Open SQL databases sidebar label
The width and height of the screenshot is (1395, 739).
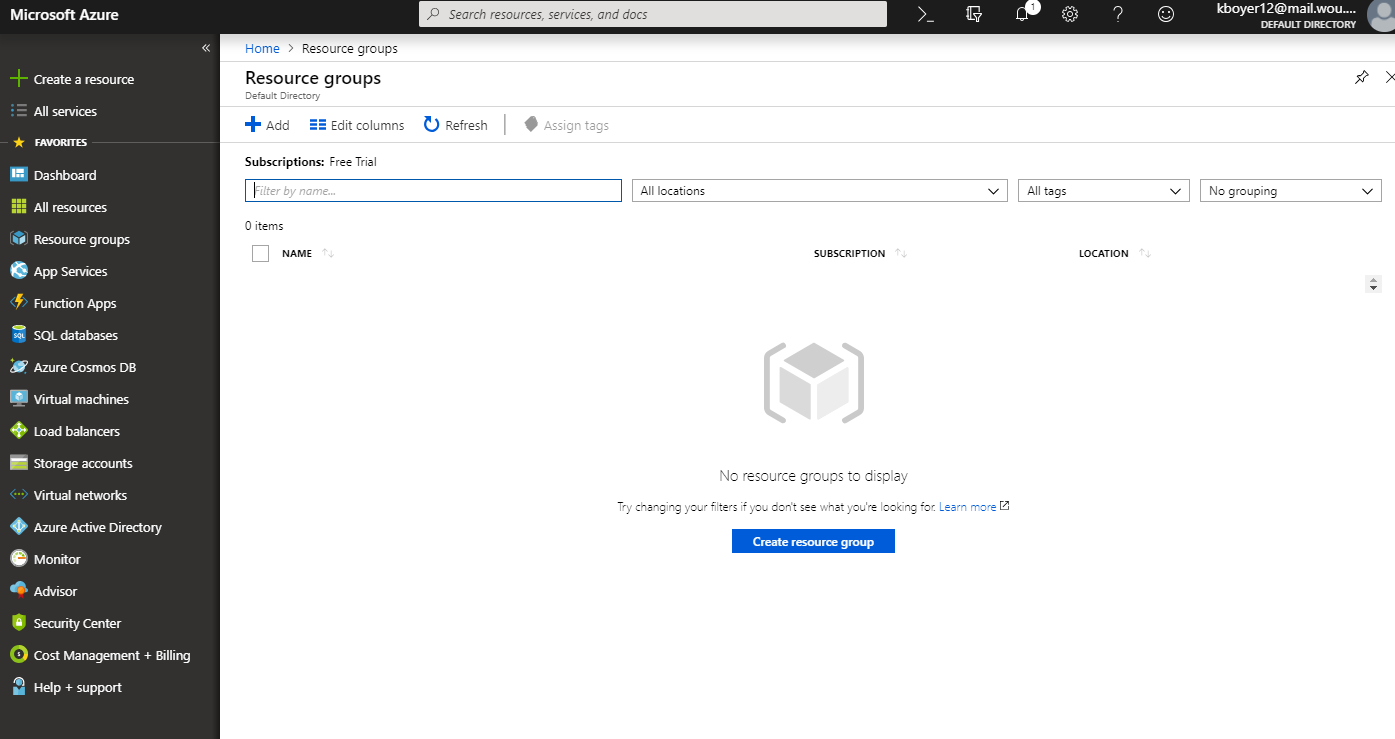[x=76, y=335]
